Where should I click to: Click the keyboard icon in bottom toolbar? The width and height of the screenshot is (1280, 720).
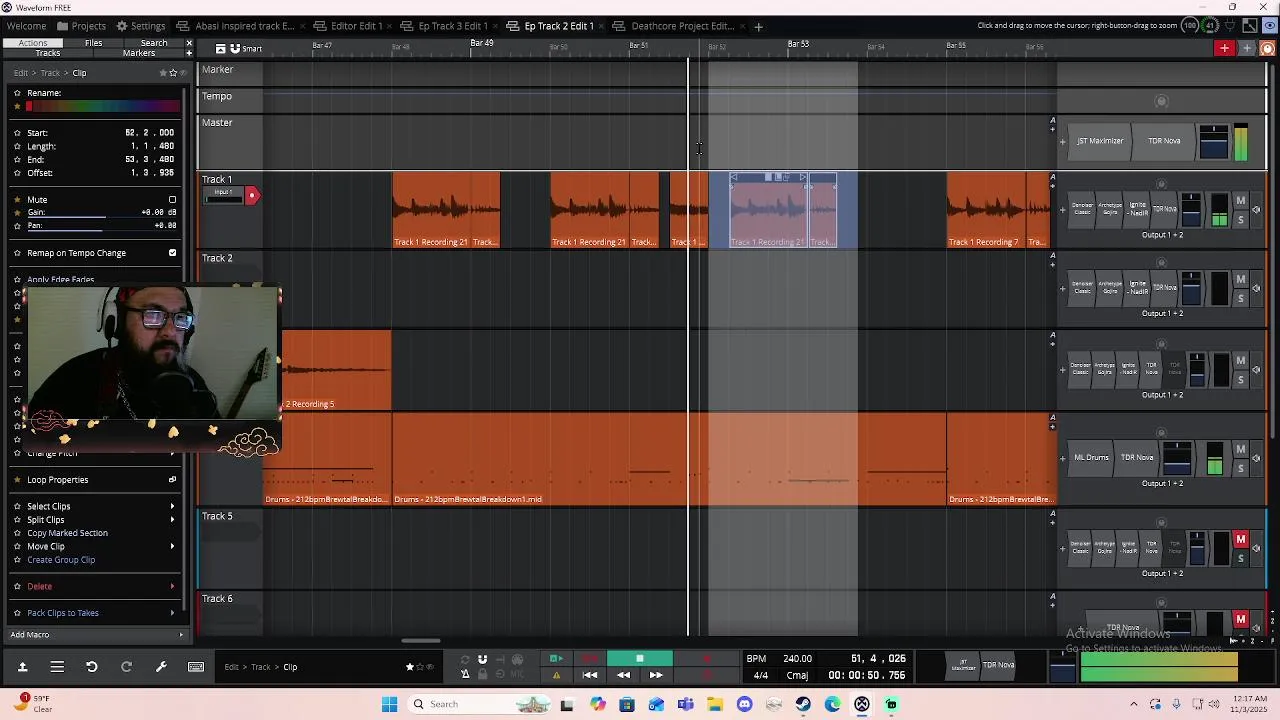pyautogui.click(x=196, y=667)
